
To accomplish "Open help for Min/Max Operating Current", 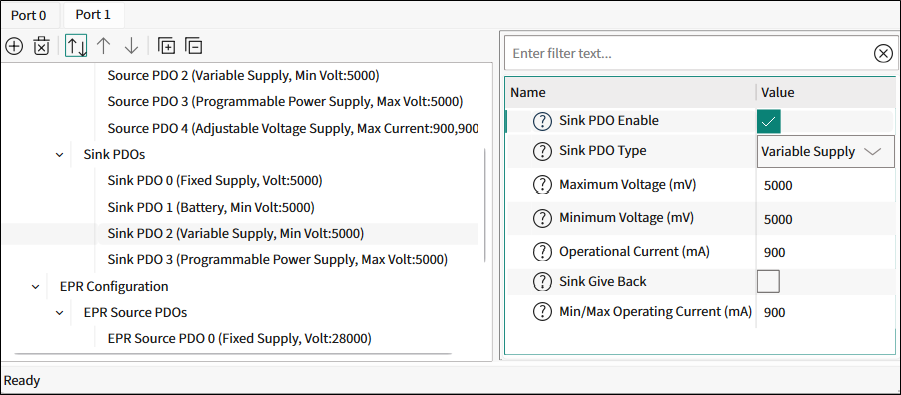I will click(x=542, y=312).
